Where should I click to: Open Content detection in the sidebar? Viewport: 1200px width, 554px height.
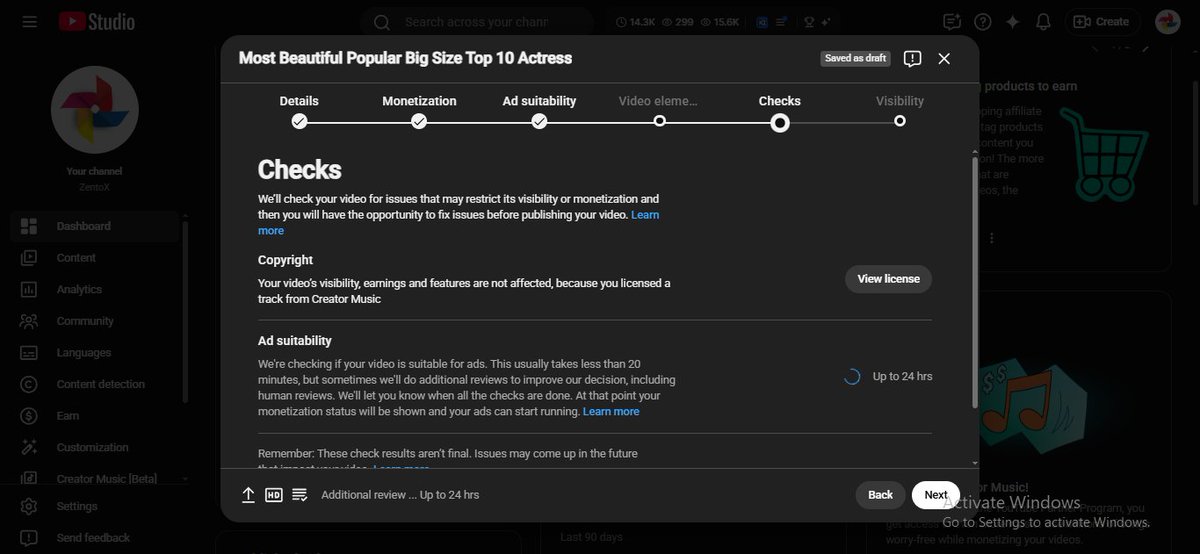[x=95, y=384]
